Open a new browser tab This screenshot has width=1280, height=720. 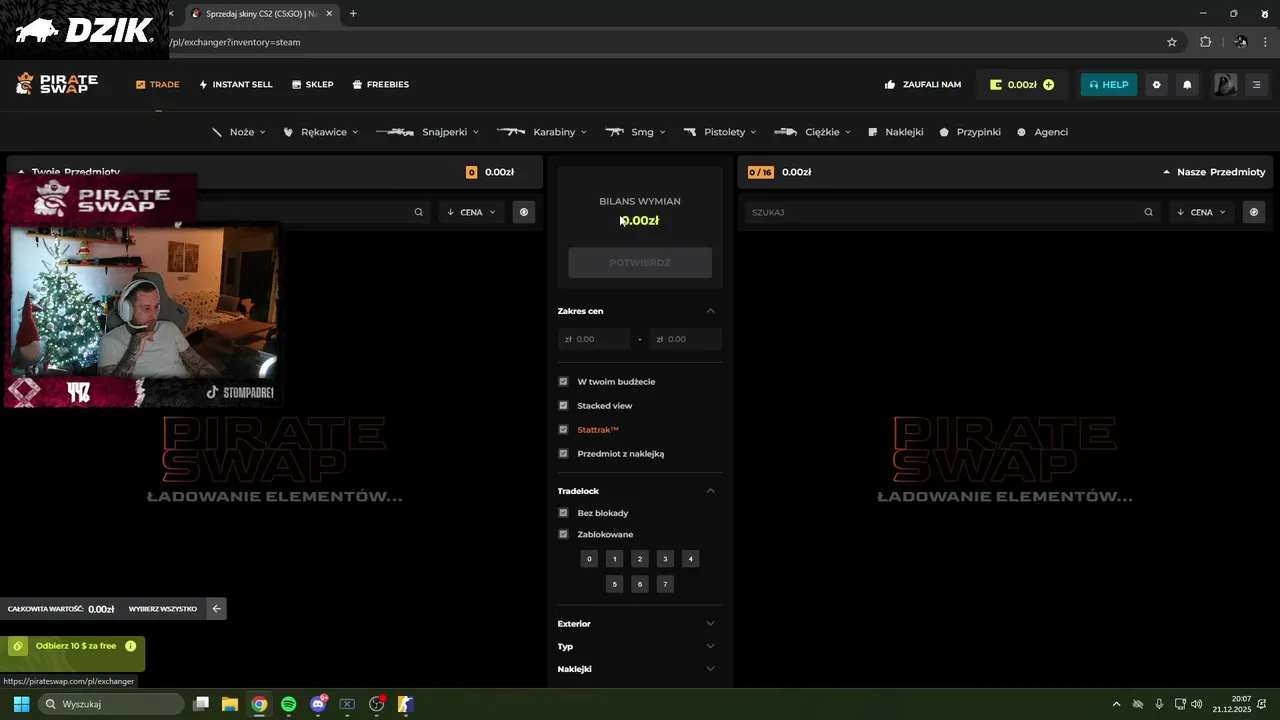pos(353,14)
